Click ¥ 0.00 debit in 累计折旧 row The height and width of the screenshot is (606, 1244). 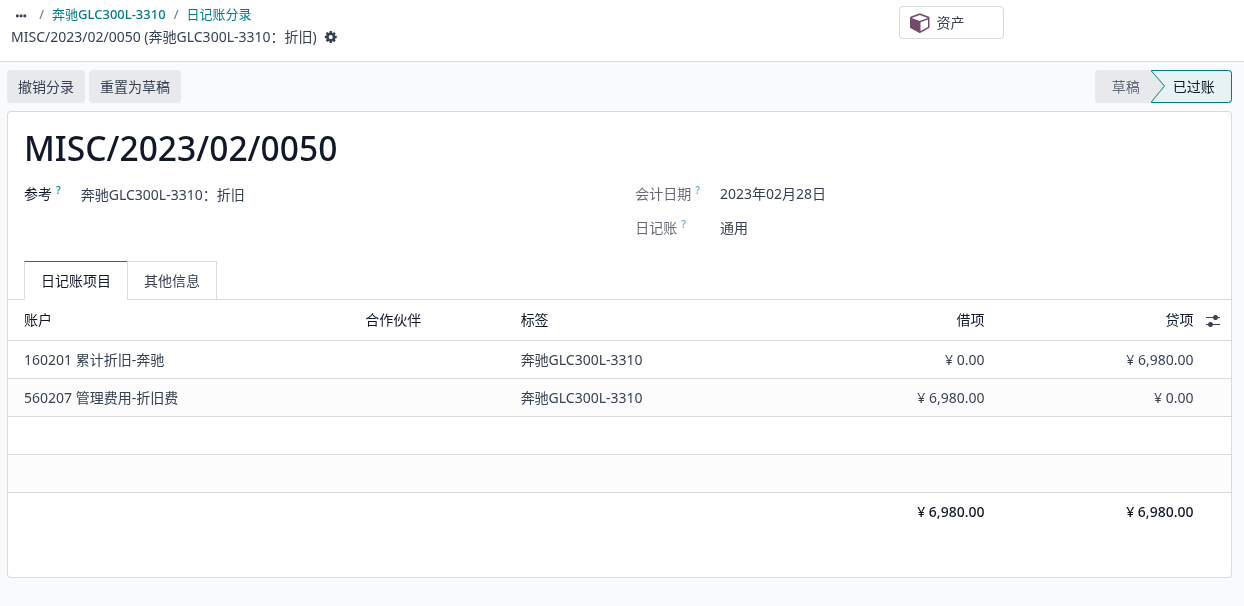coord(965,360)
